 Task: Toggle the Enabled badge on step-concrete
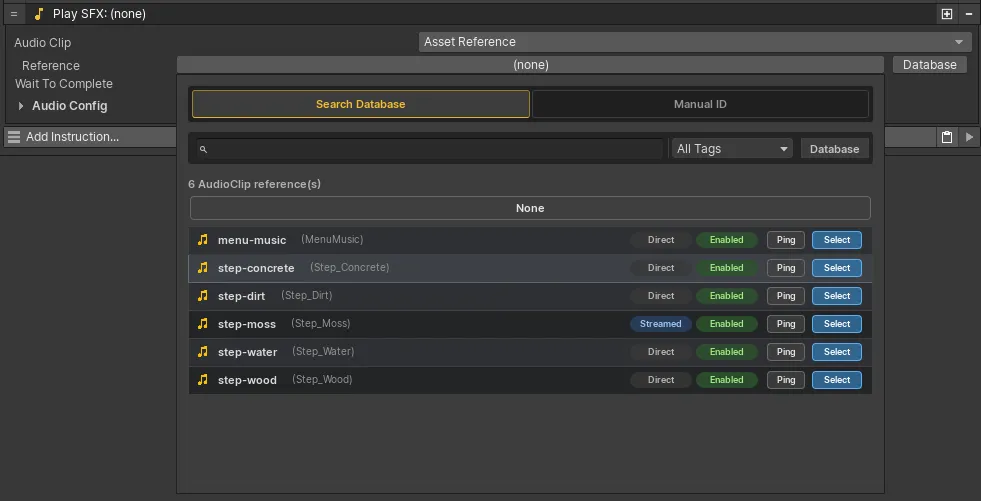pos(726,268)
